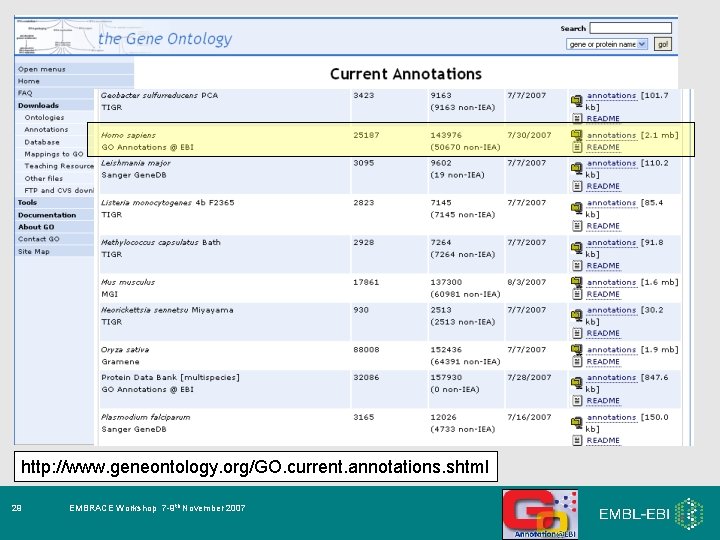Click the README icon in Listeria monocytogenes row
Image resolution: width=720 pixels, height=540 pixels.
(577, 225)
